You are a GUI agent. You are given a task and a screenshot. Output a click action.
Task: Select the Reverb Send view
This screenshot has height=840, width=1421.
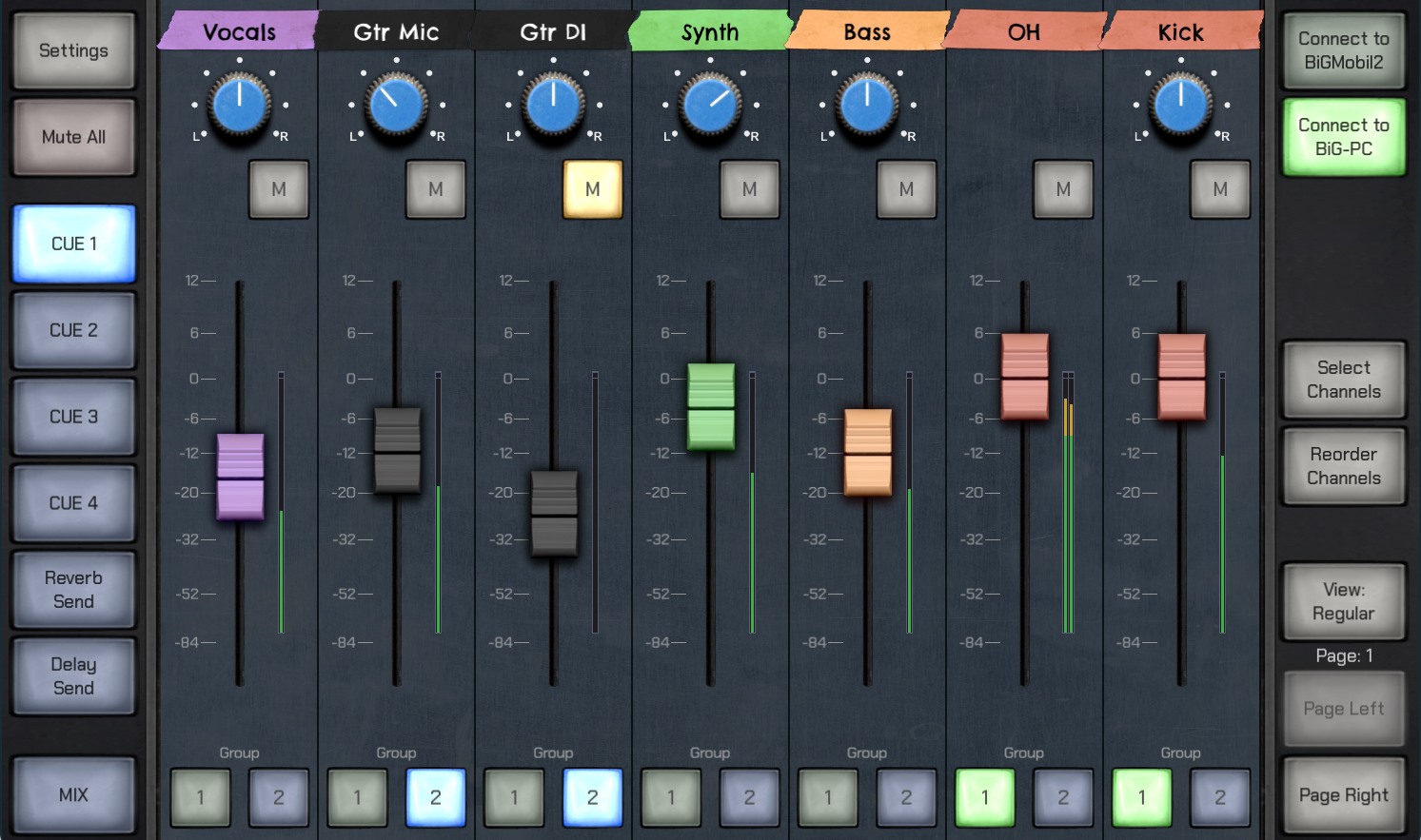[x=73, y=590]
